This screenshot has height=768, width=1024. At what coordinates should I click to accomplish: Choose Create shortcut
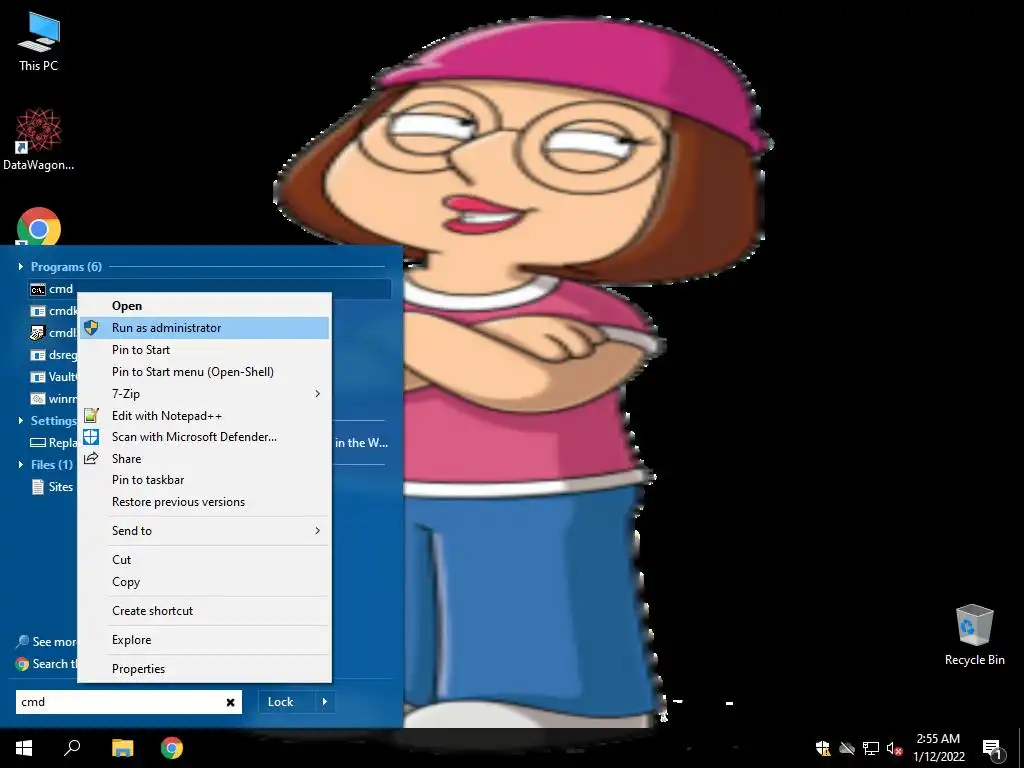[204, 611]
